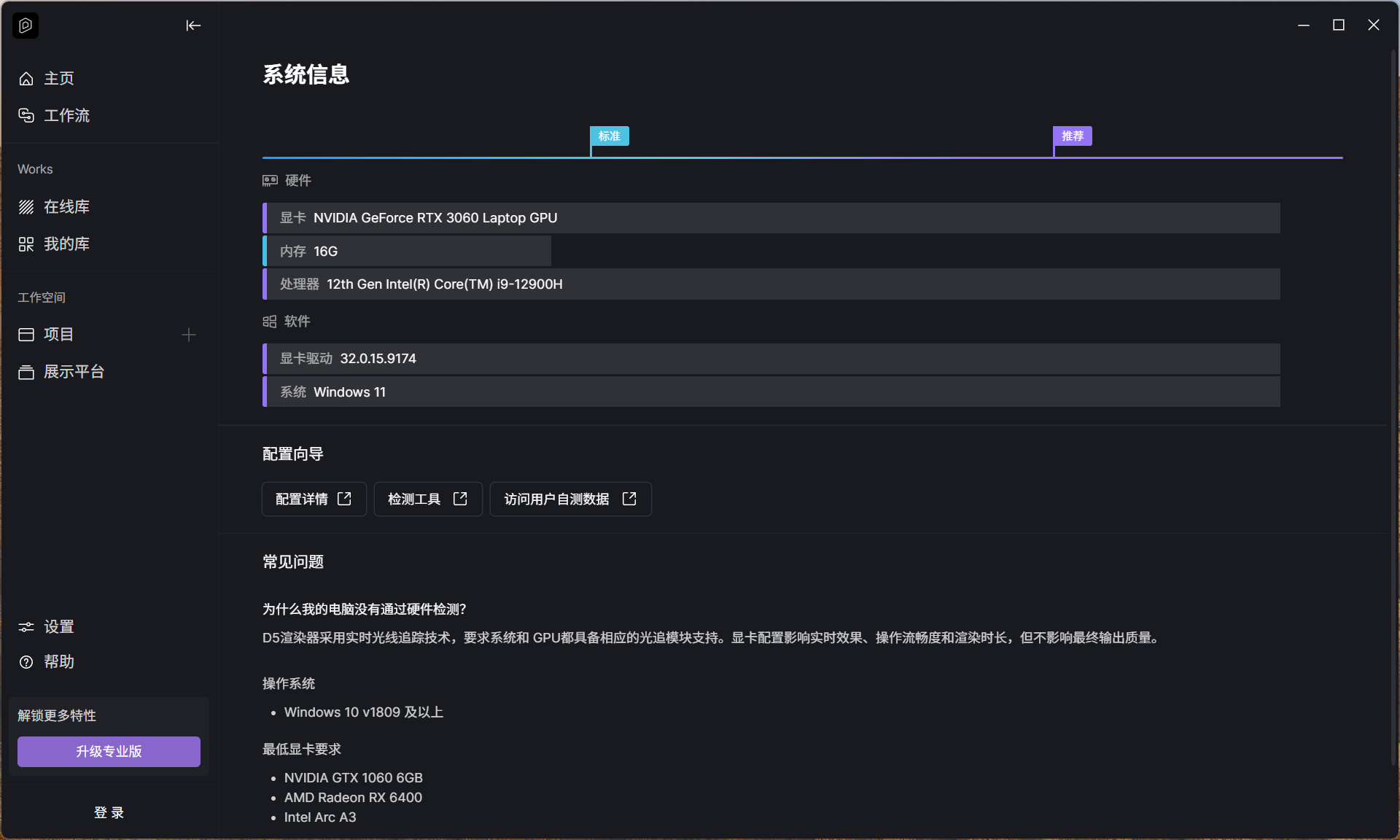Image resolution: width=1400 pixels, height=840 pixels.
Task: Open the 帮助 help menu
Action: (x=58, y=661)
